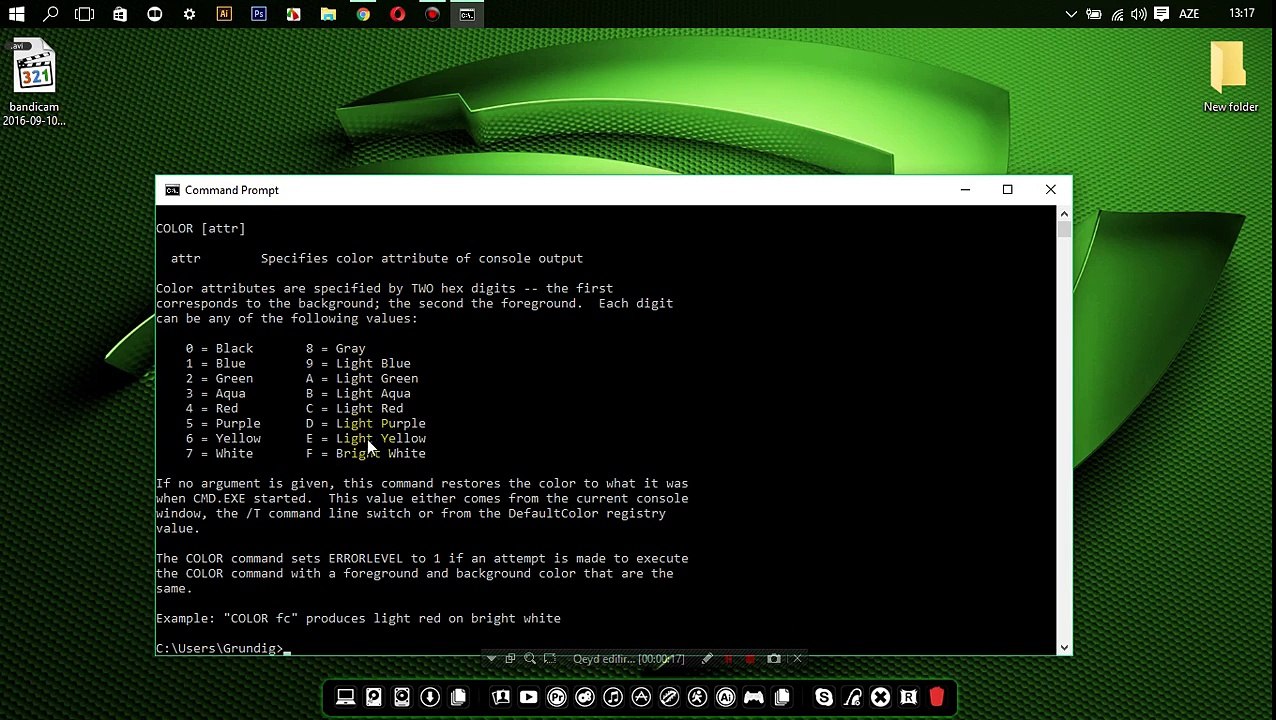Screen dimensions: 1276x720
Task: Expand the hidden system tray icons chevron
Action: (1071, 14)
